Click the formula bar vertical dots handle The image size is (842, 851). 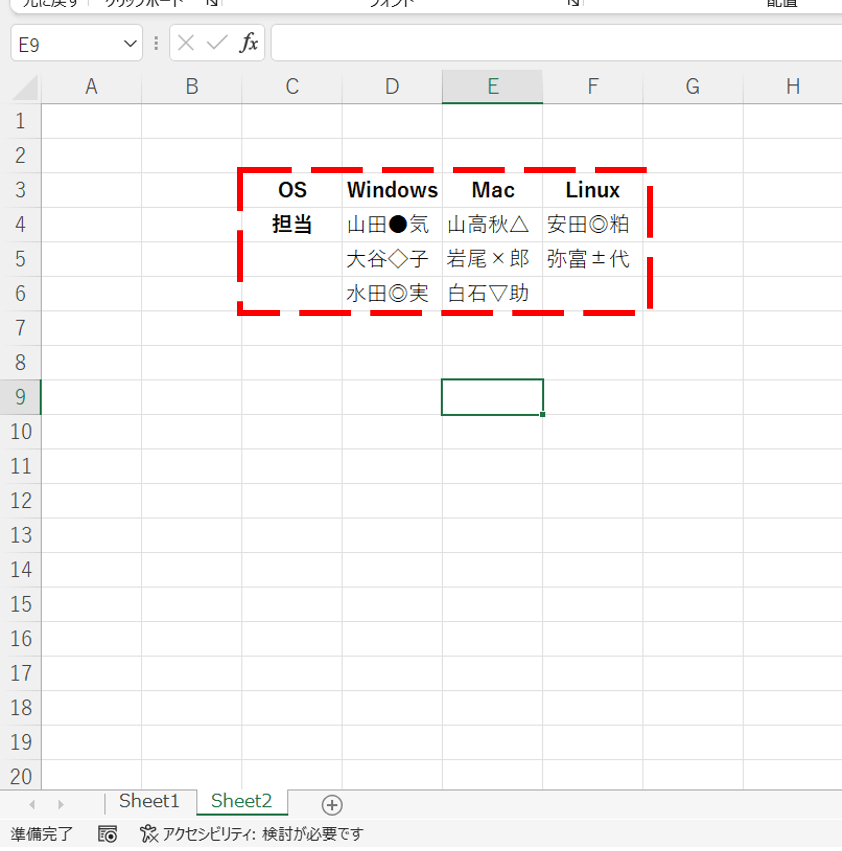[x=156, y=43]
